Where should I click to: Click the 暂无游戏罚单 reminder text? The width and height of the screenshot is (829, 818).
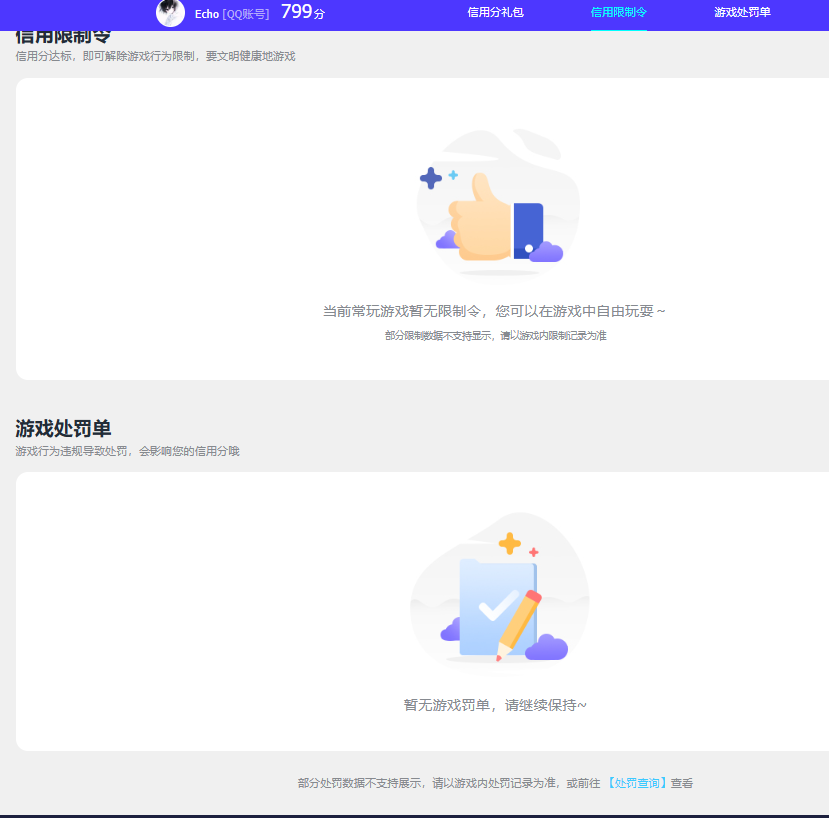(x=497, y=704)
